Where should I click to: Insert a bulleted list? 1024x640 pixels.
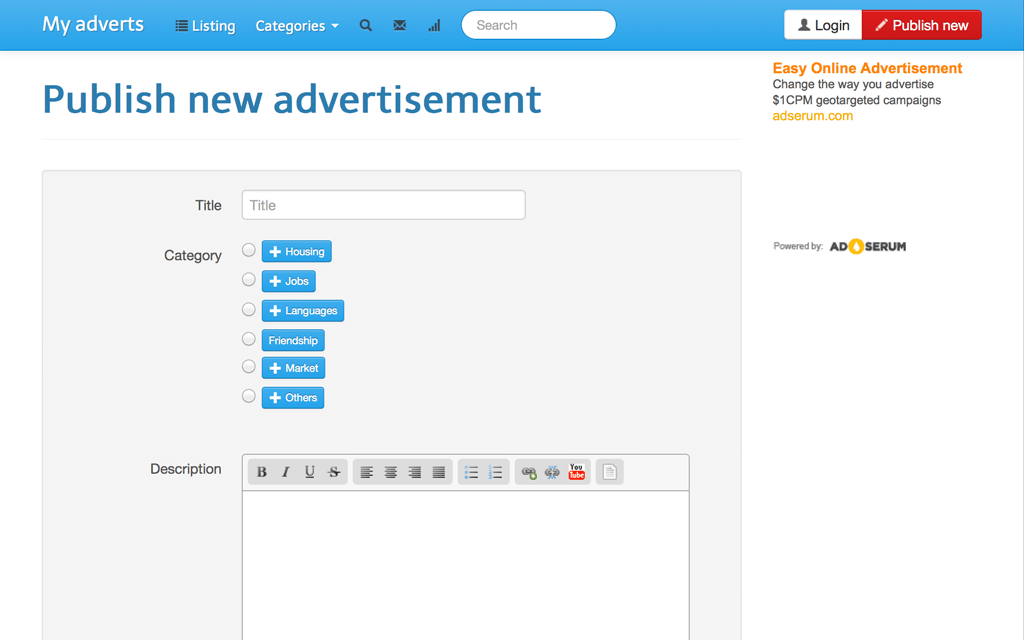pos(471,472)
